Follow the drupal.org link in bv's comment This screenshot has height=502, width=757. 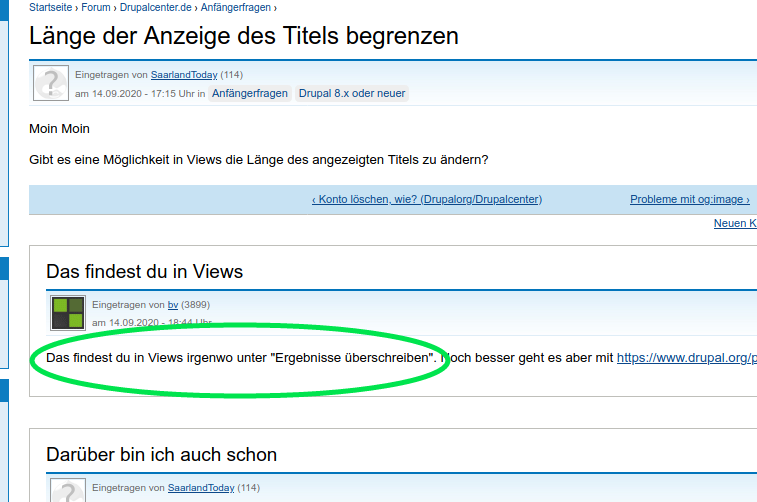point(686,357)
